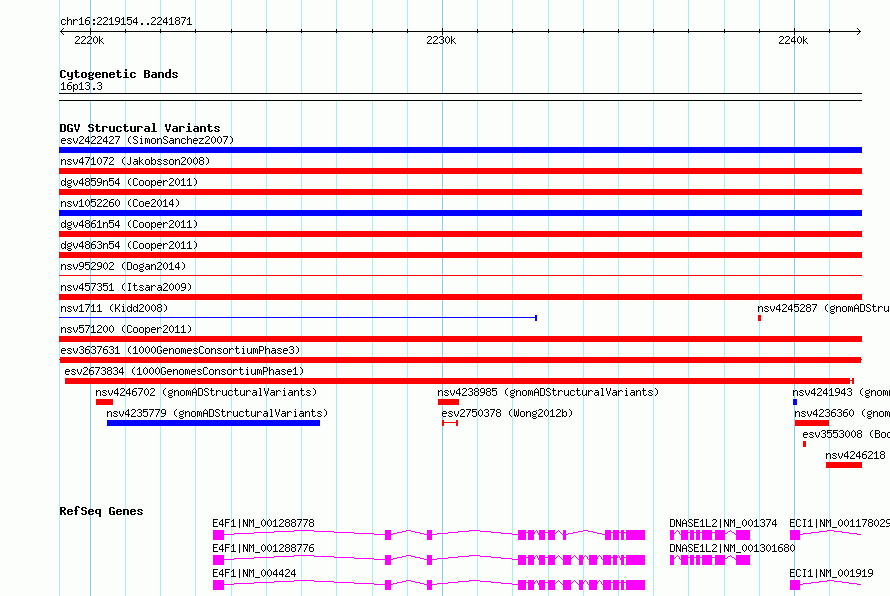Viewport: 890px width, 596px height.
Task: Click the nsv4241943 variant label
Action: (x=841, y=392)
